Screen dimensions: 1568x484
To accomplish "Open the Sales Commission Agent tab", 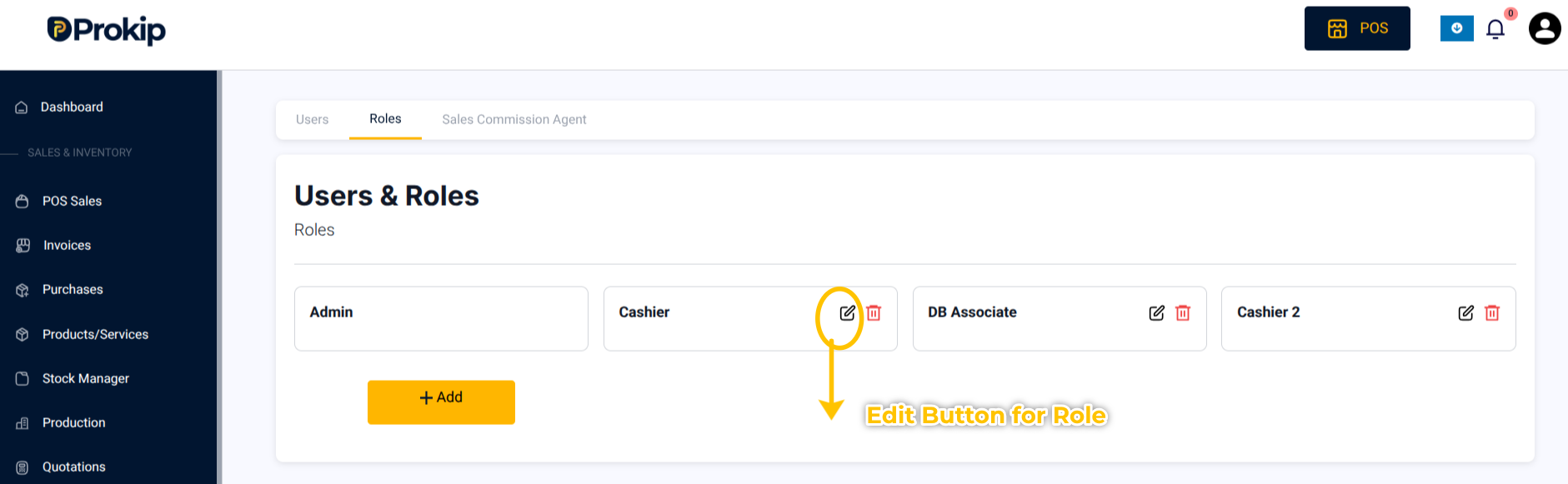I will (514, 120).
